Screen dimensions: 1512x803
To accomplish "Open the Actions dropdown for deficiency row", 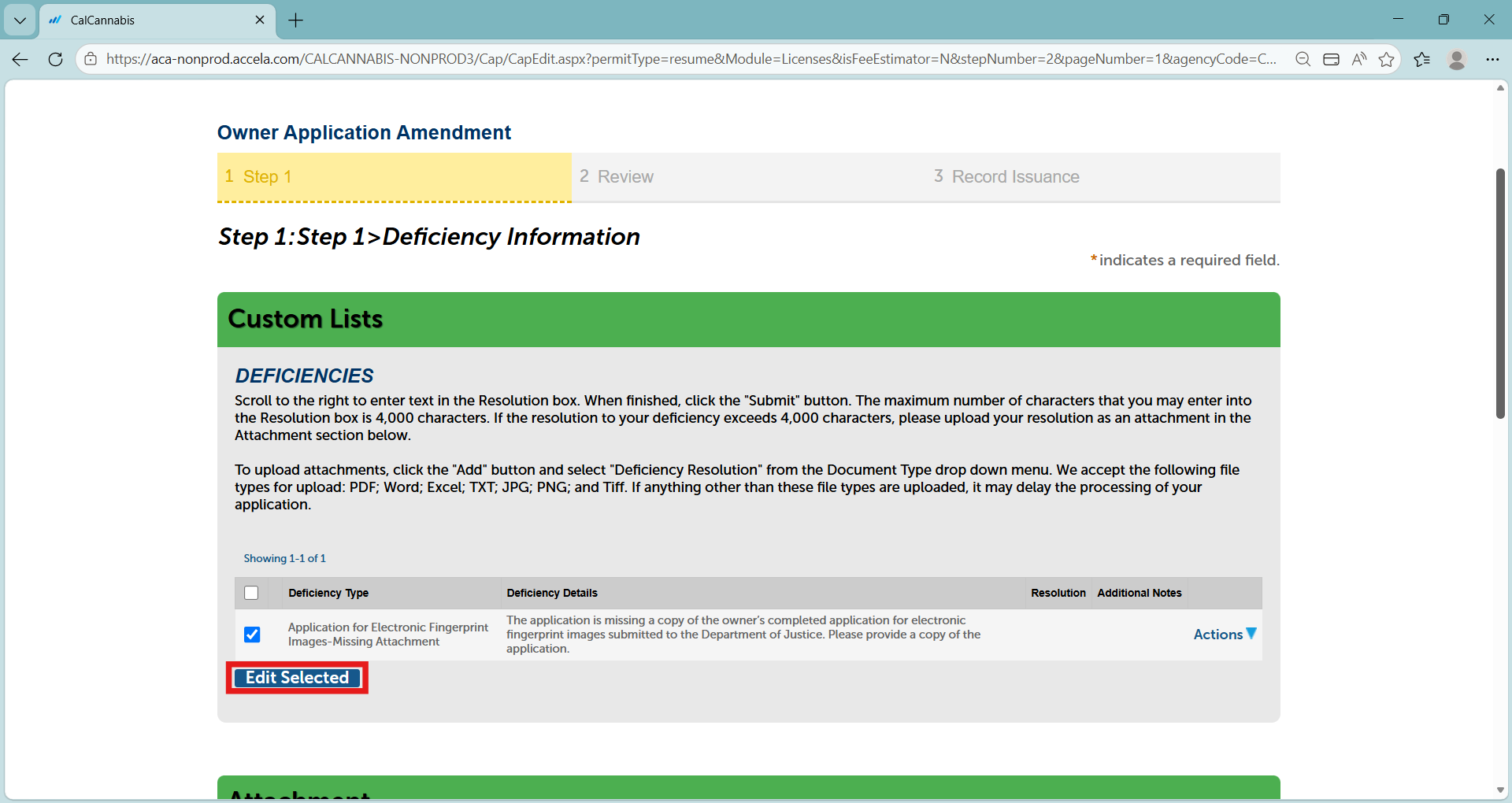I will pos(1225,635).
